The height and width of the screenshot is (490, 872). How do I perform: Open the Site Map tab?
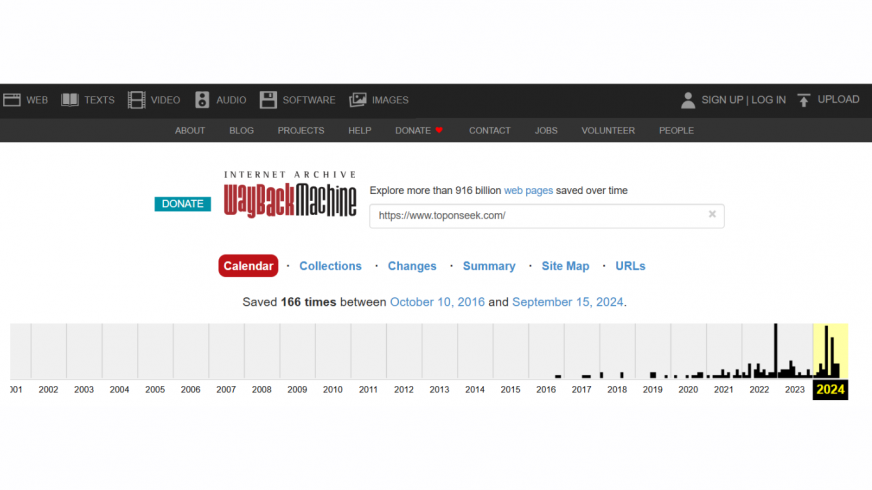tap(565, 266)
